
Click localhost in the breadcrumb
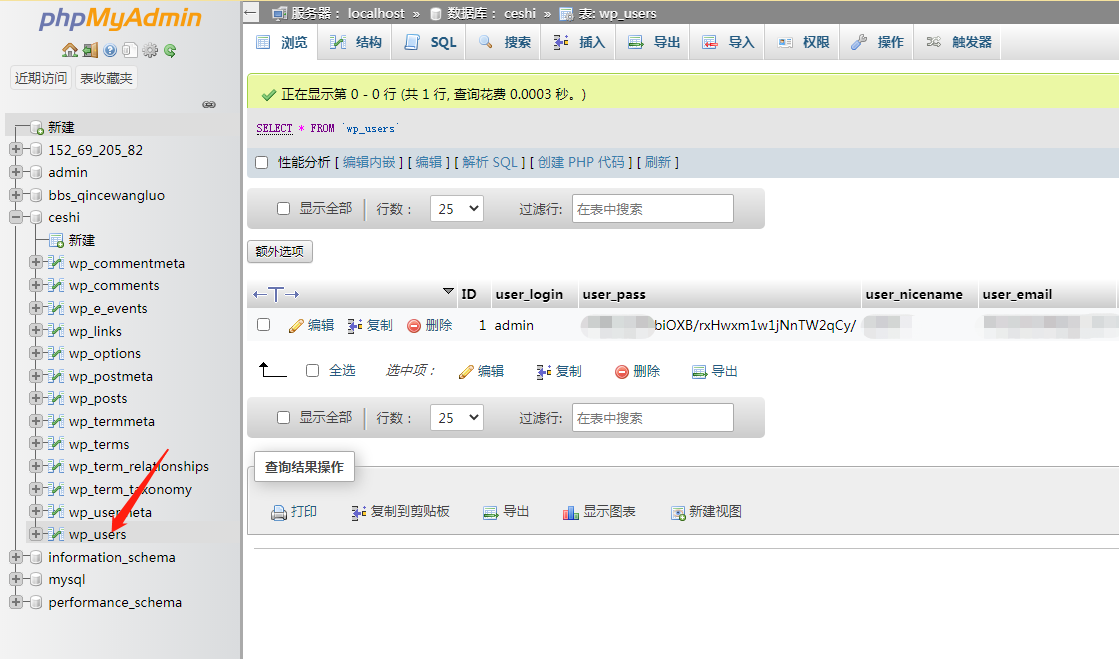click(x=376, y=13)
